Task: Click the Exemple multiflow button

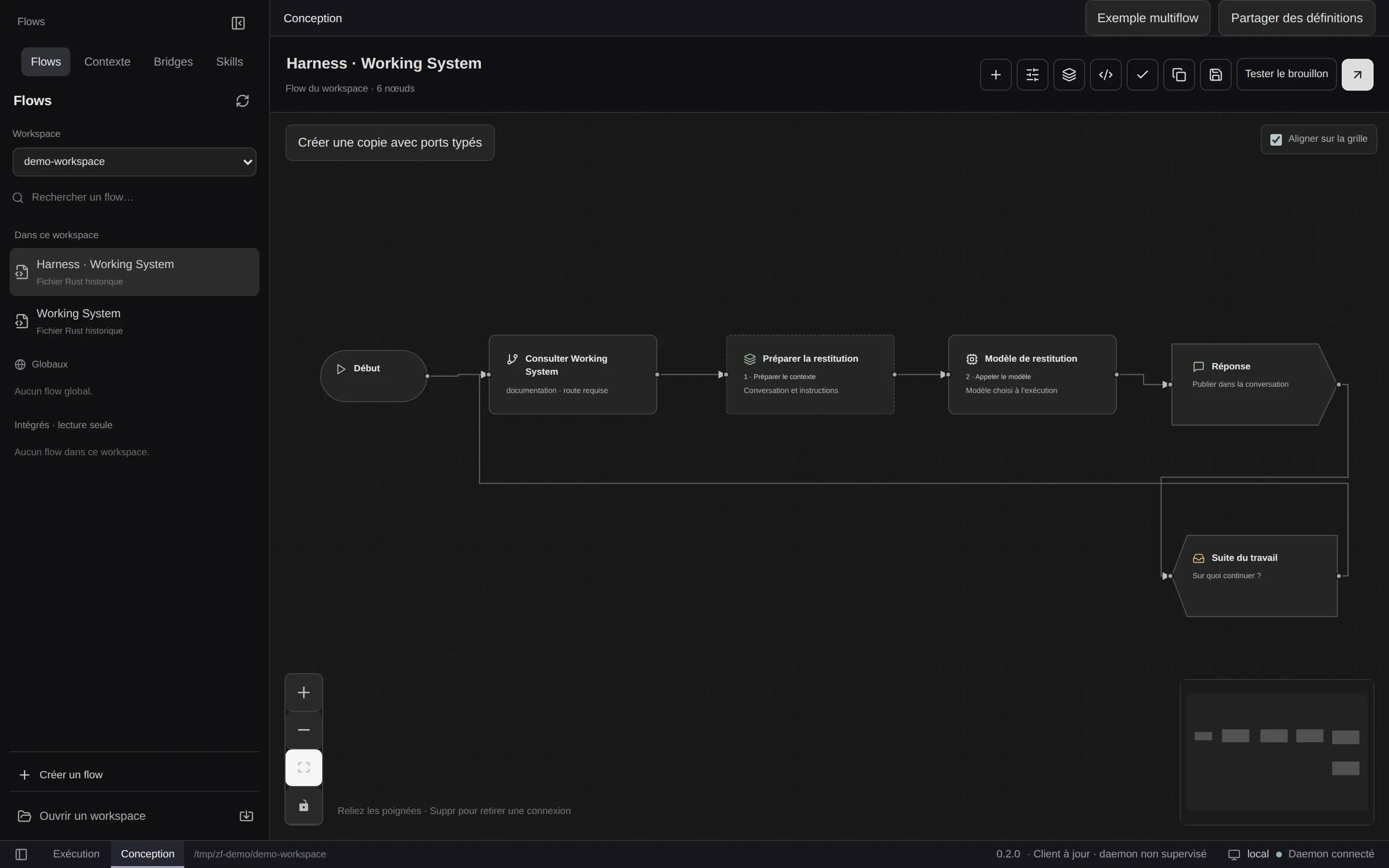Action: point(1147,18)
